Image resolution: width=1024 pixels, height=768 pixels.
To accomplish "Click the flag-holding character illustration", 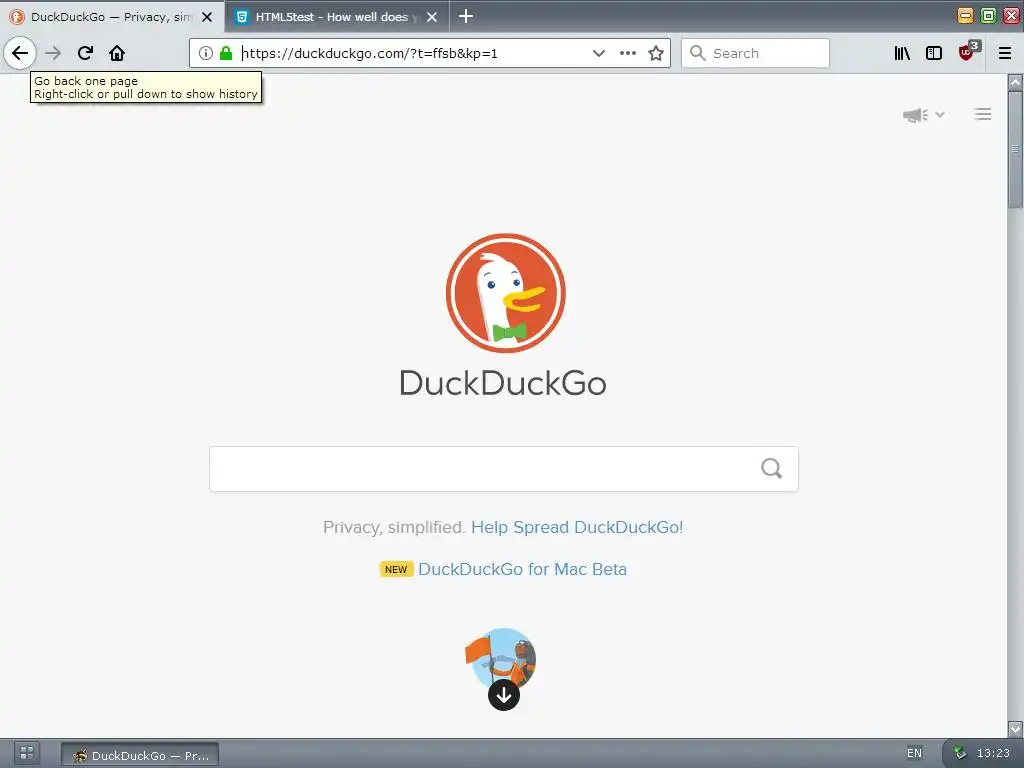I will click(x=501, y=656).
